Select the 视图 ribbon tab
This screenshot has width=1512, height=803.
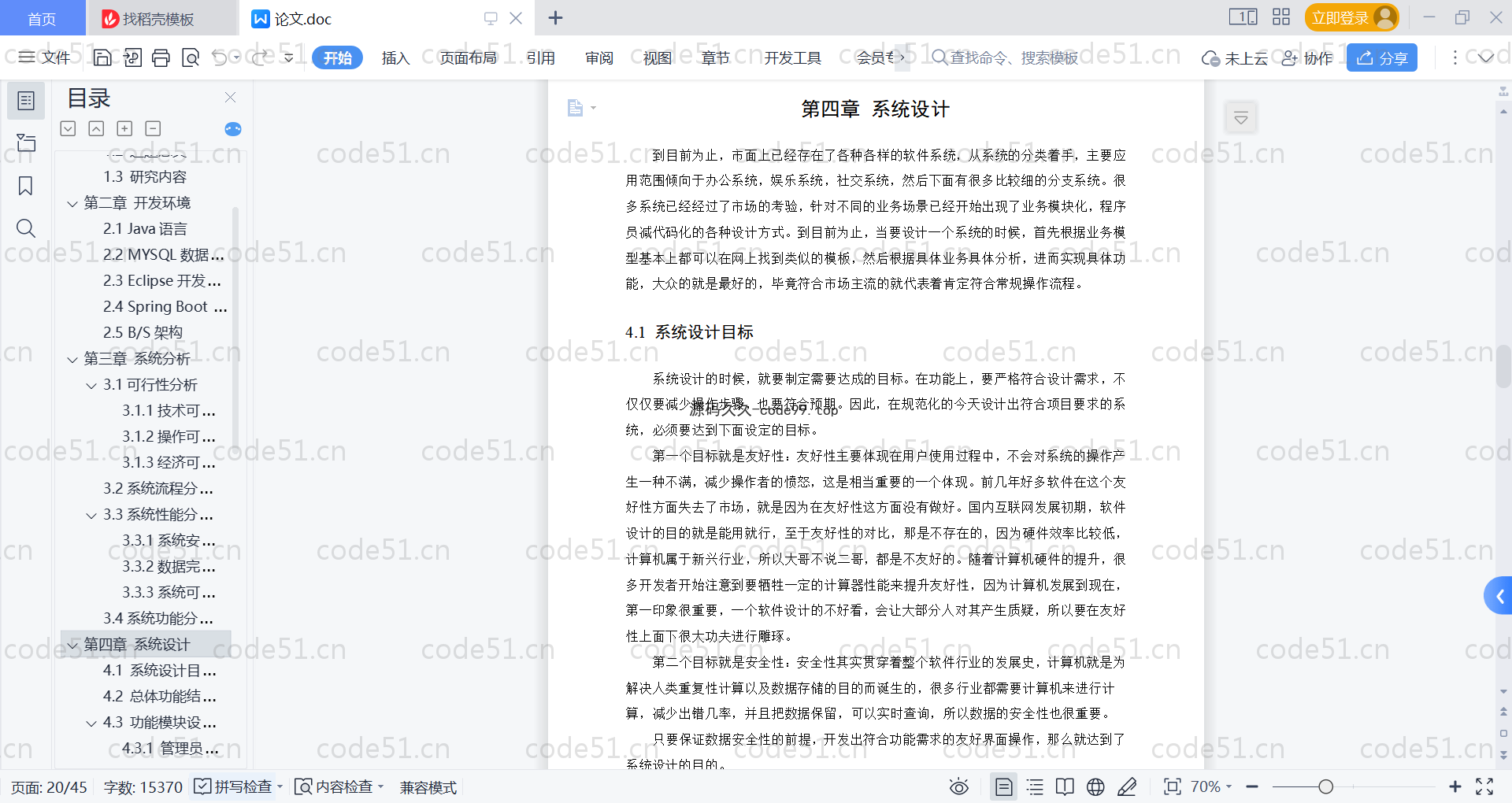pyautogui.click(x=658, y=57)
